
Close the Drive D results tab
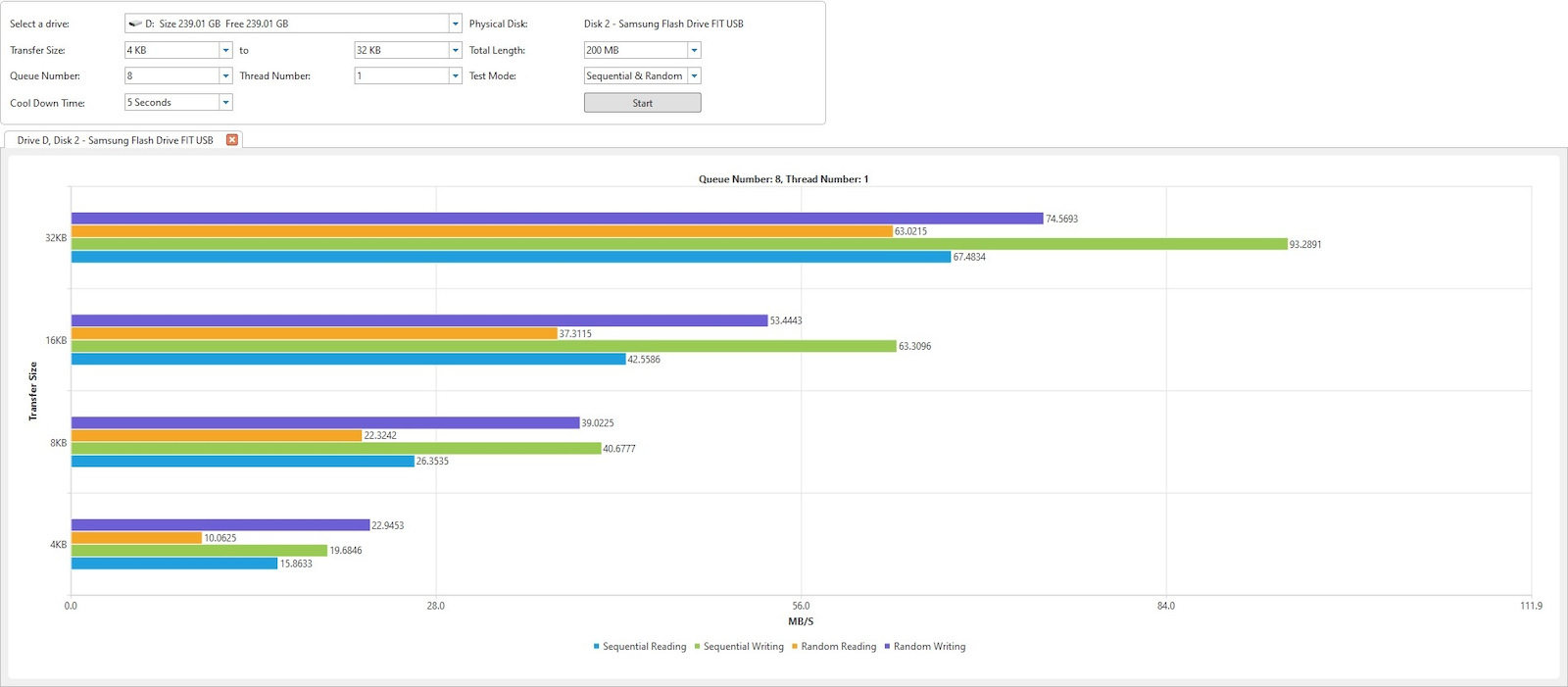[x=232, y=140]
